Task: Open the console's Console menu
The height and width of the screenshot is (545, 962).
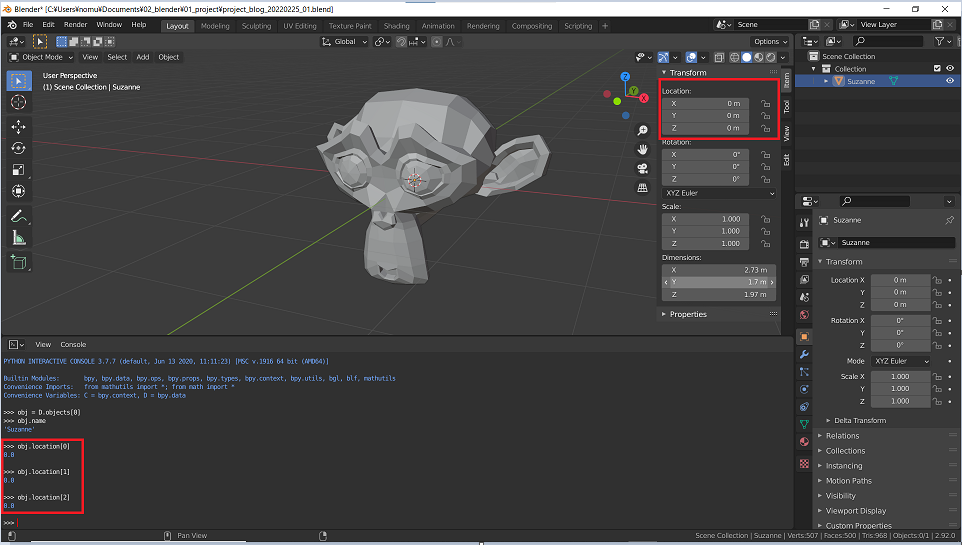Action: tap(73, 345)
